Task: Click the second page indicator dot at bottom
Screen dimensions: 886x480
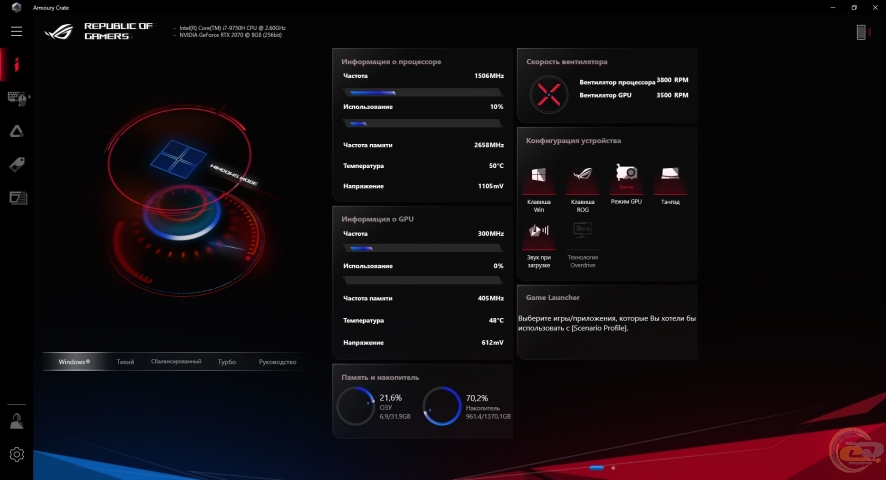Action: 613,468
